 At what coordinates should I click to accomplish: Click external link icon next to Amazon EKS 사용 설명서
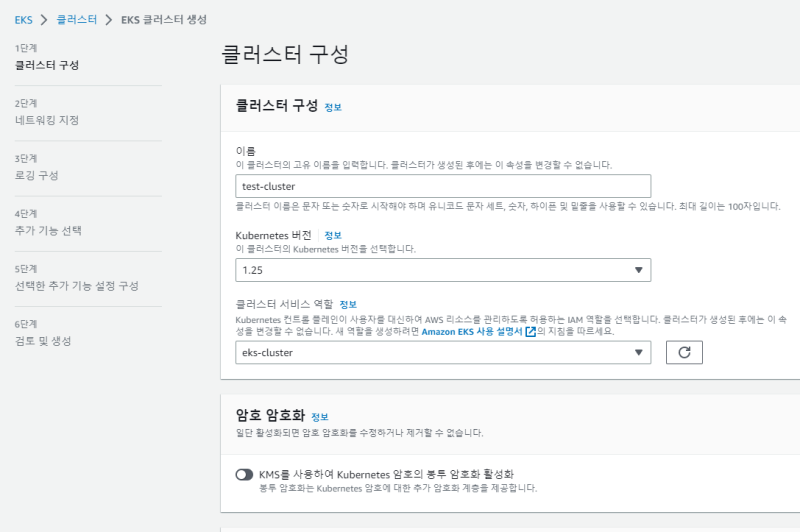click(530, 331)
